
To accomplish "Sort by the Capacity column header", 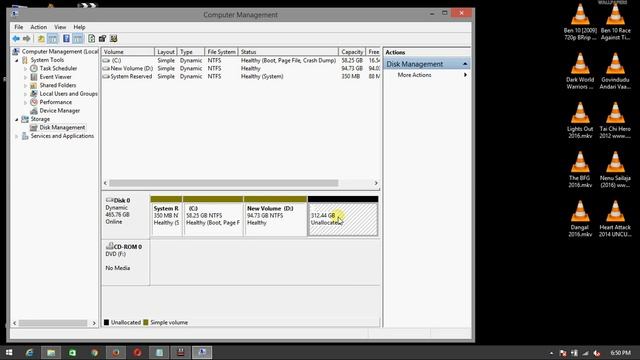I will [x=352, y=52].
